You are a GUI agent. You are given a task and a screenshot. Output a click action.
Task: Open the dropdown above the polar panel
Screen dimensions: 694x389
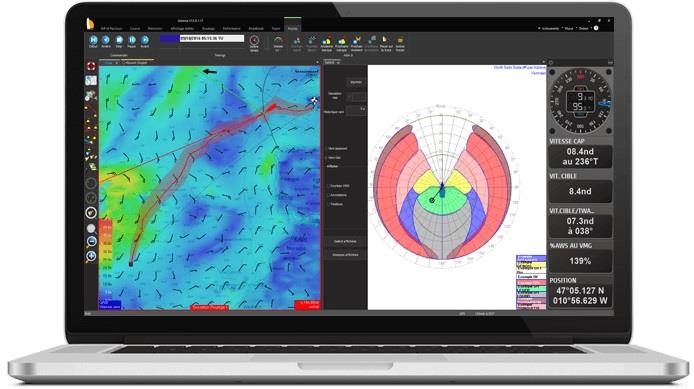click(x=332, y=63)
